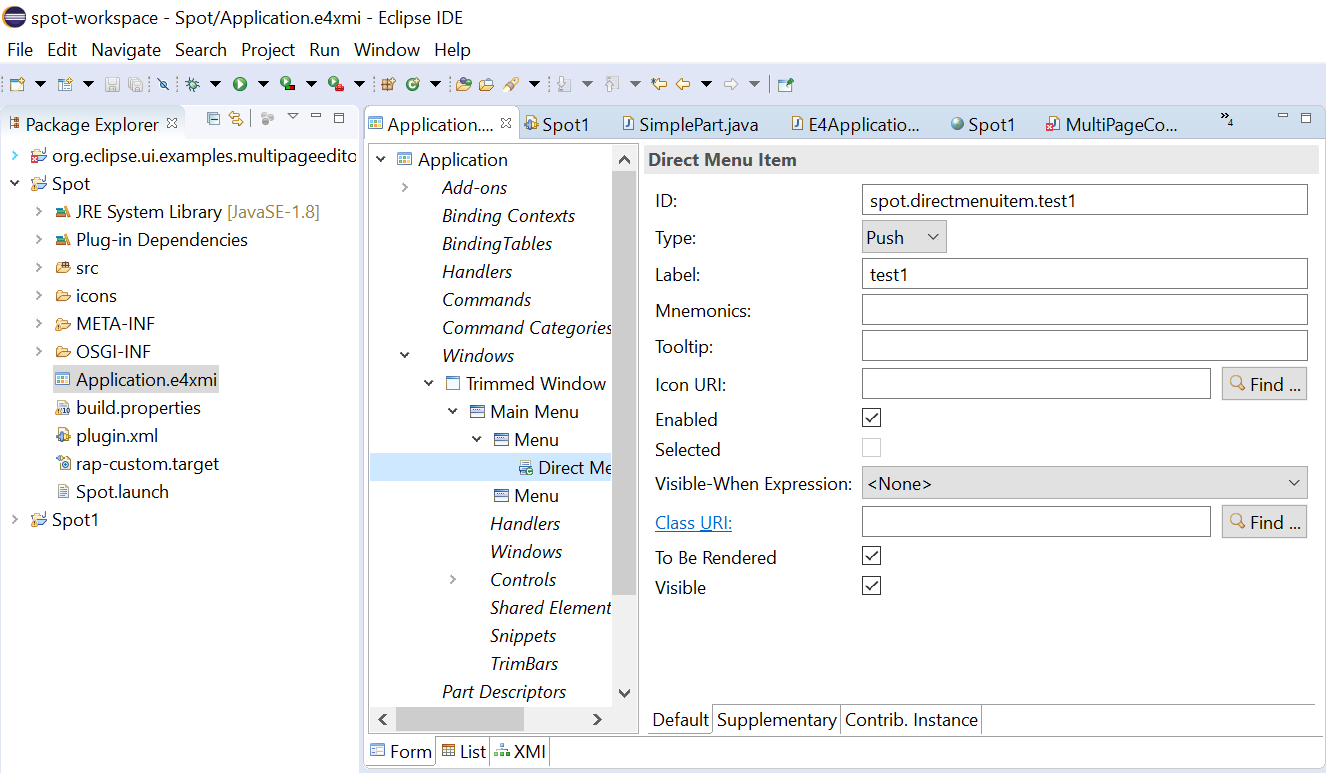Collapse the Spot project node

(x=15, y=184)
